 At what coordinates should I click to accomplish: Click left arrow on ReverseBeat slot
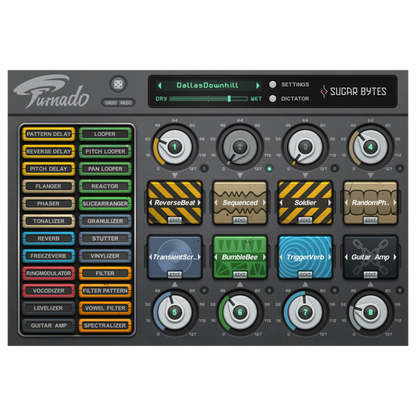(x=151, y=203)
